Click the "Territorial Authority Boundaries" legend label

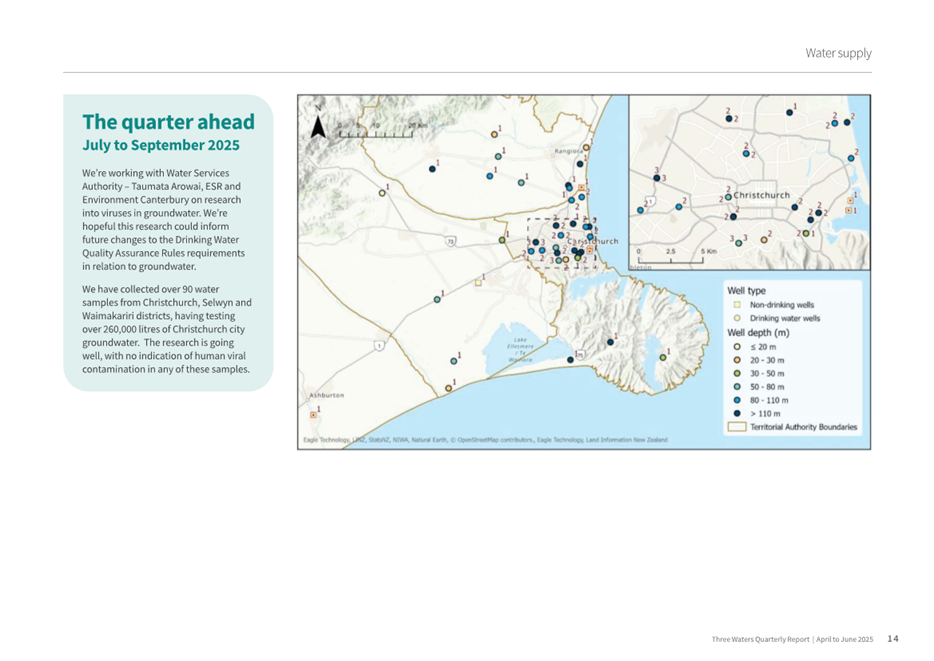click(x=804, y=427)
